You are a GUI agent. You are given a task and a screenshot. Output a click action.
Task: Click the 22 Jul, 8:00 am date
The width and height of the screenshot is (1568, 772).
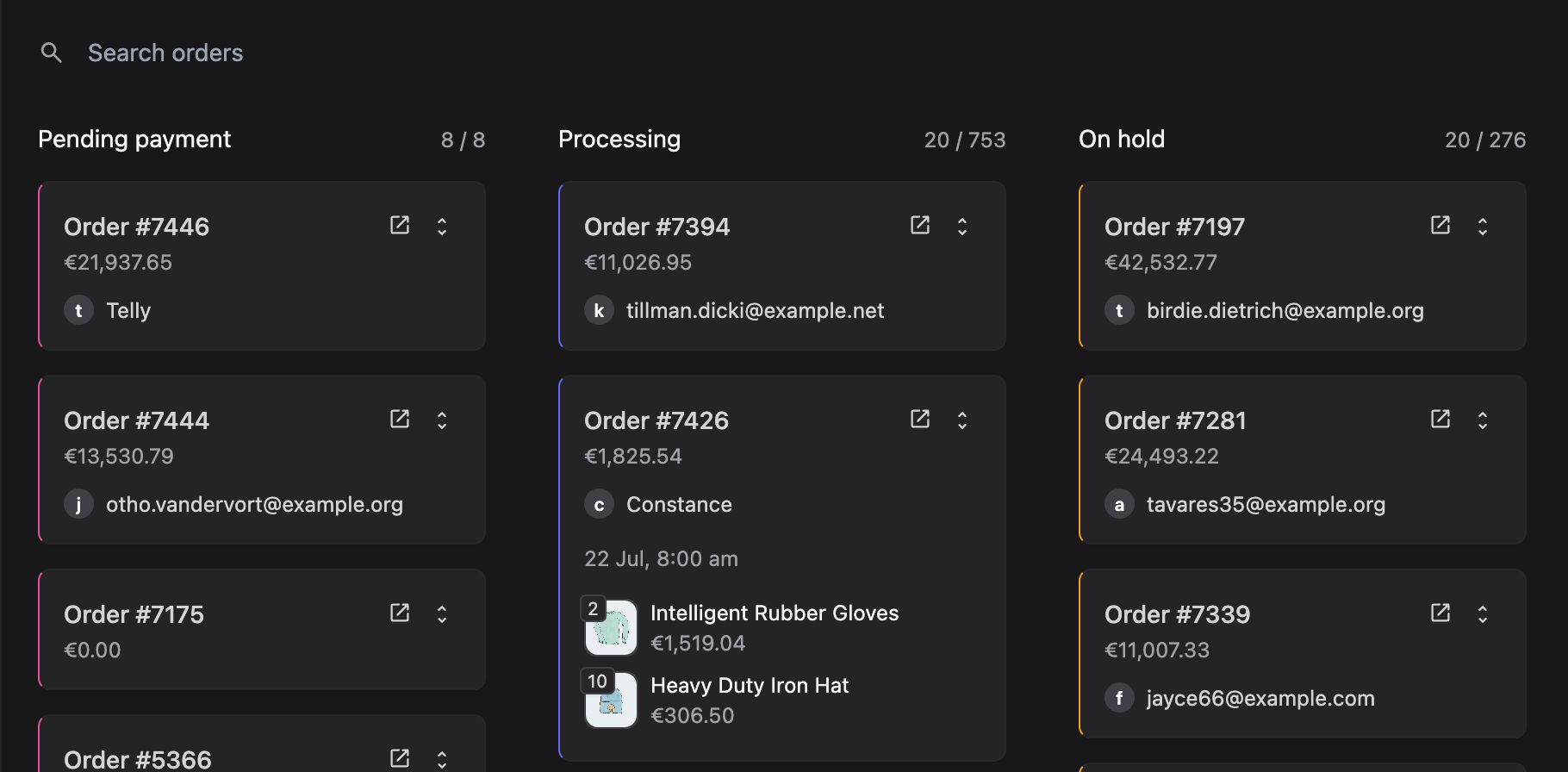[x=662, y=559]
